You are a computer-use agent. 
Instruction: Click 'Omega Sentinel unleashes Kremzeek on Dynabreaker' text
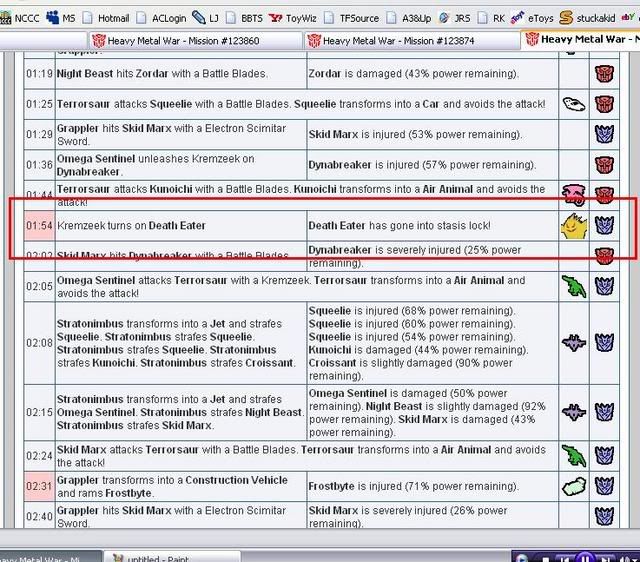156,165
